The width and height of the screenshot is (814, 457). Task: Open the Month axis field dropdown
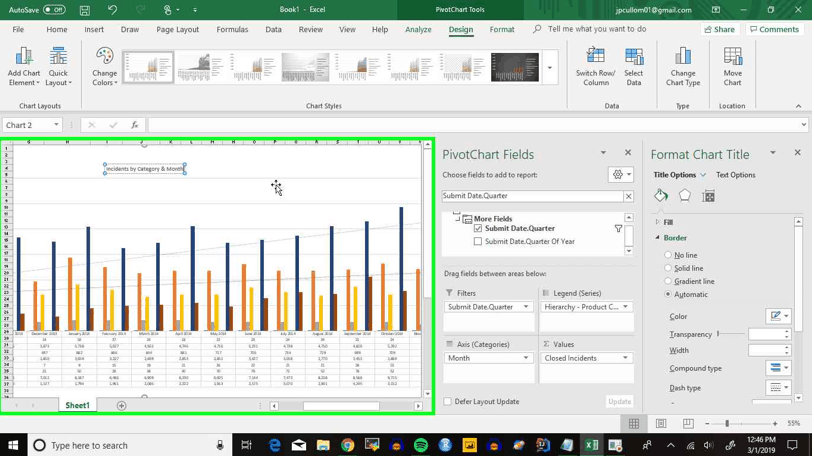click(525, 358)
